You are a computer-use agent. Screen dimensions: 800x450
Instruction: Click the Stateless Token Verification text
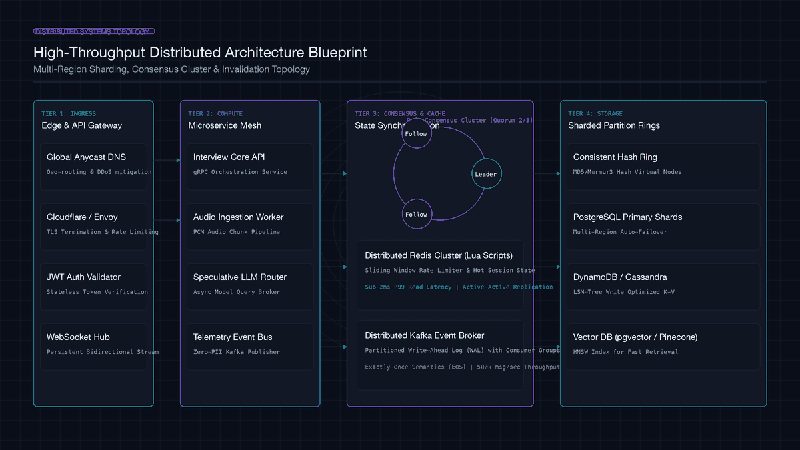tap(97, 292)
